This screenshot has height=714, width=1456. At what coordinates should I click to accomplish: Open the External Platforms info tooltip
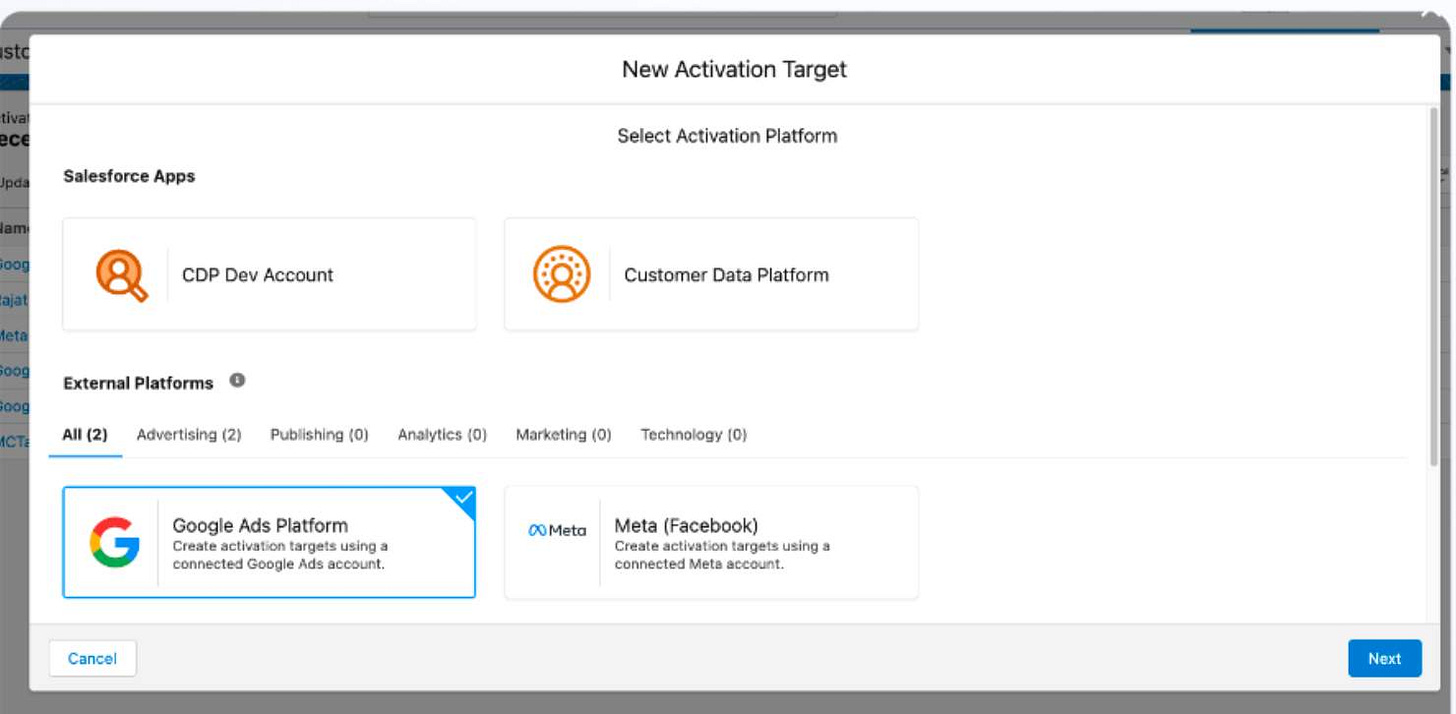coord(237,378)
